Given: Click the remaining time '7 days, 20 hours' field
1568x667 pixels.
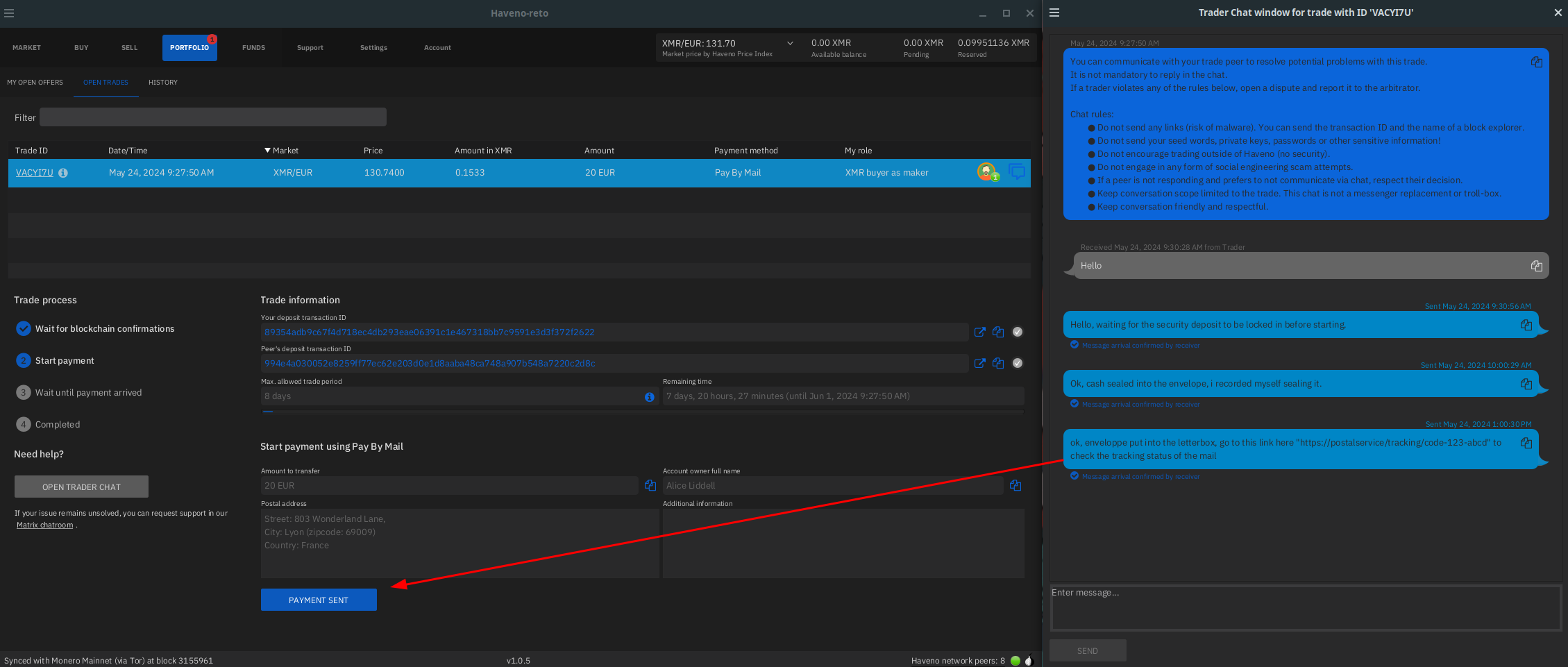Looking at the screenshot, I should [x=843, y=396].
